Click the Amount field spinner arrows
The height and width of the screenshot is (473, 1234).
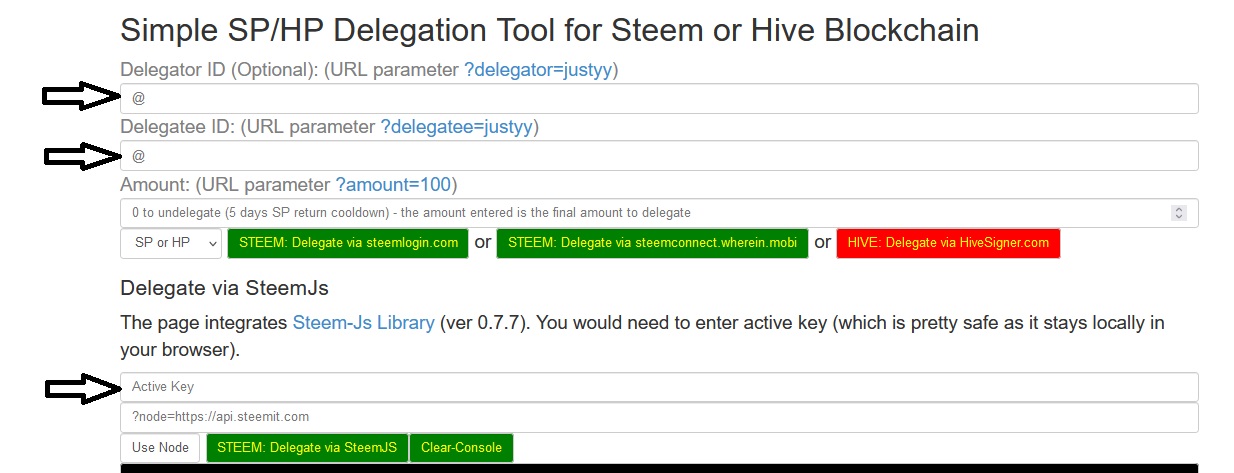pos(1178,213)
